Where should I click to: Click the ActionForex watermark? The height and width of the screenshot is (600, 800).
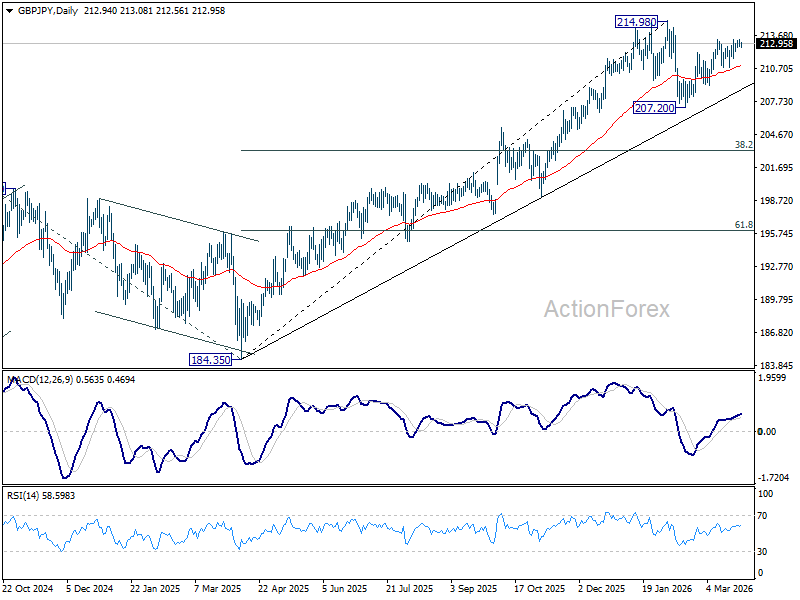607,309
